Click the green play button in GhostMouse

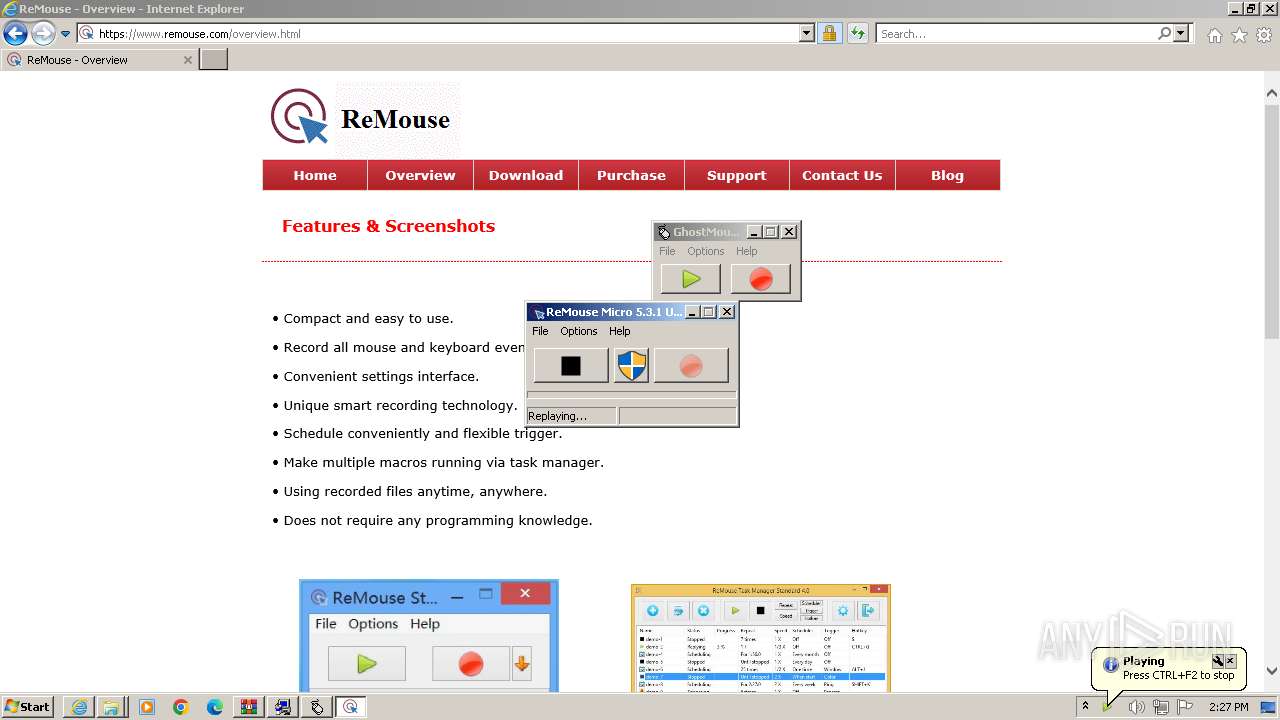(690, 279)
